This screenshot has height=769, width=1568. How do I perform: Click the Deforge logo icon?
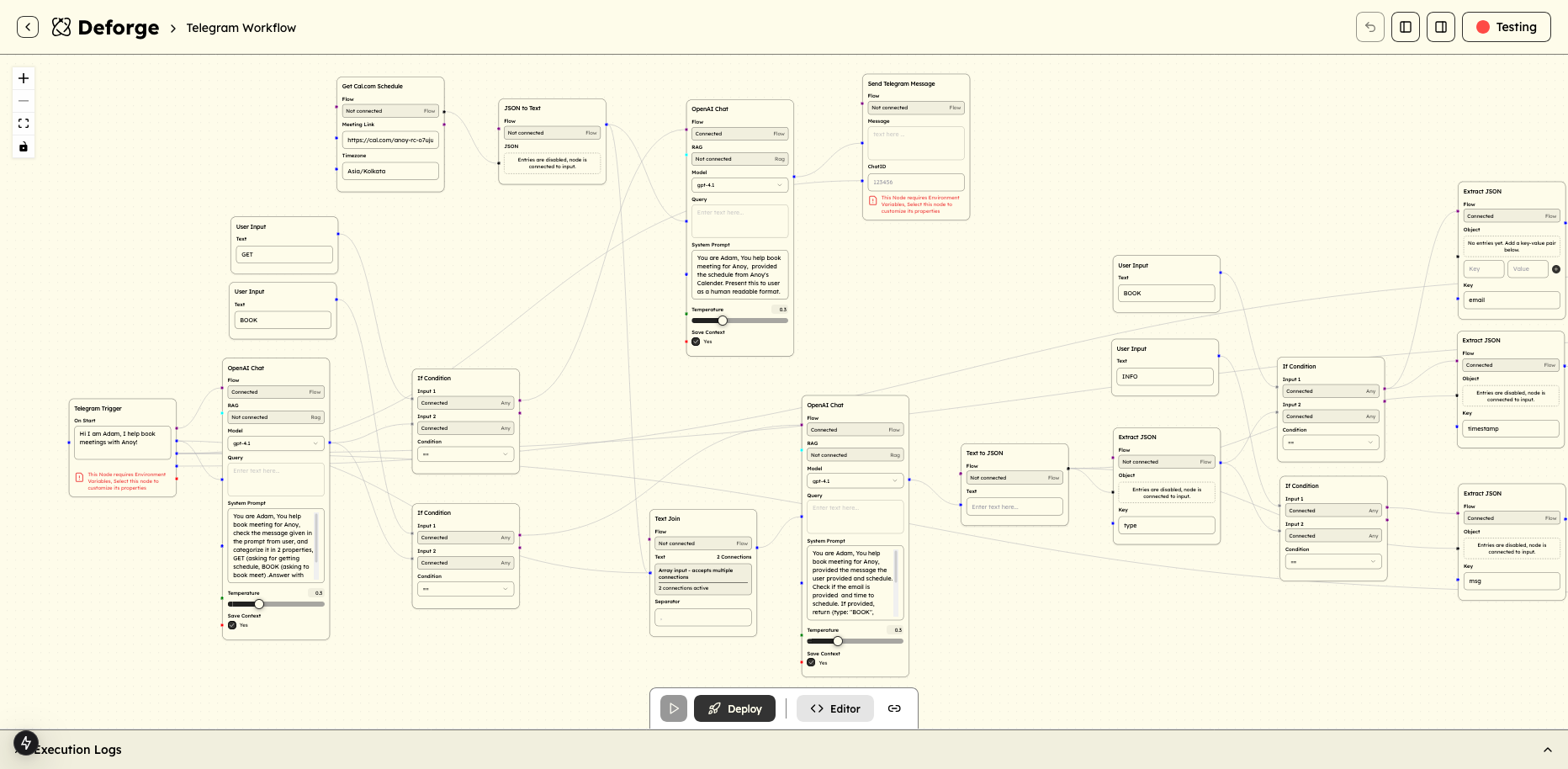click(x=61, y=27)
